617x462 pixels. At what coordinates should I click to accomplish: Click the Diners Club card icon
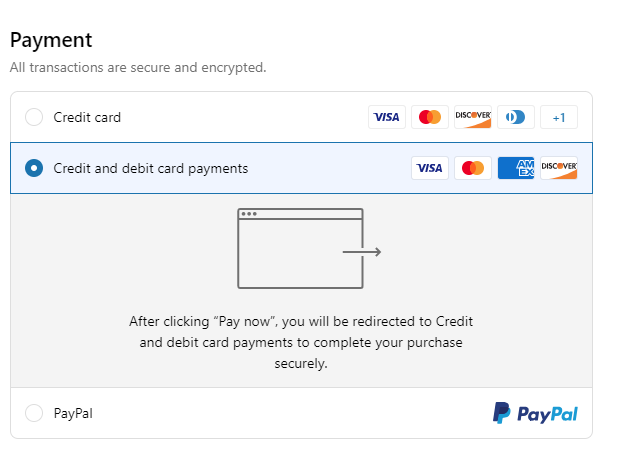click(x=516, y=117)
